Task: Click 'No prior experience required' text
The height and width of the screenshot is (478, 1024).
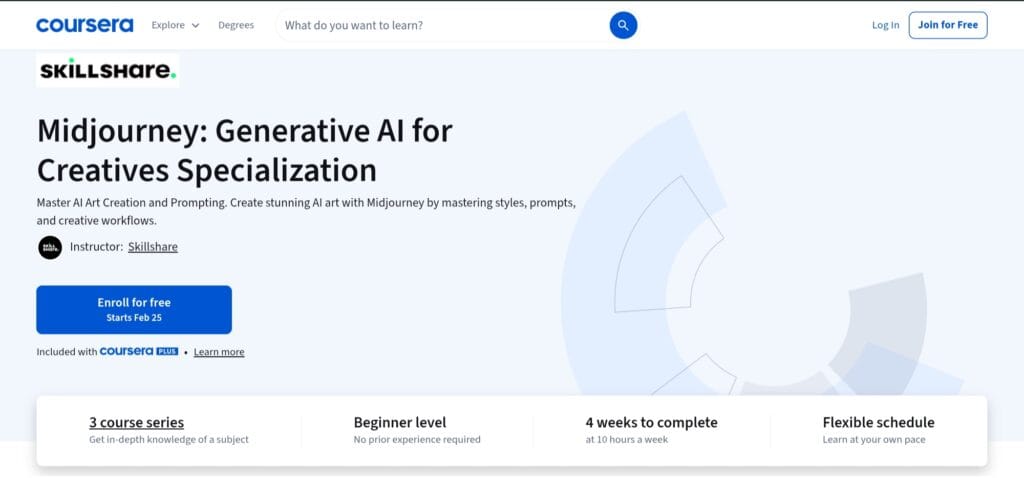Action: 417,439
